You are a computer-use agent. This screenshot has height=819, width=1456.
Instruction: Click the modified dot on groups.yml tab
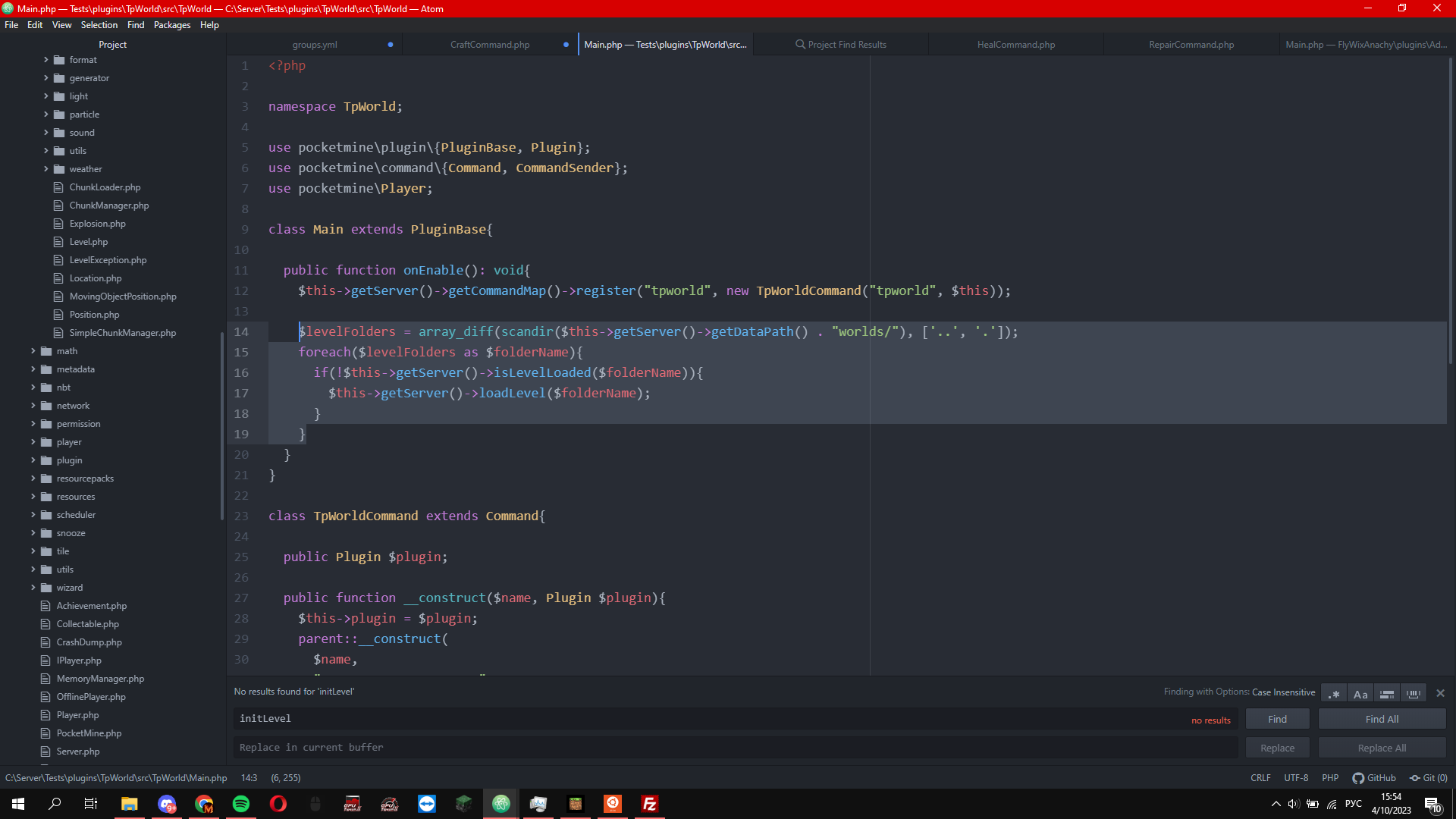pyautogui.click(x=391, y=45)
